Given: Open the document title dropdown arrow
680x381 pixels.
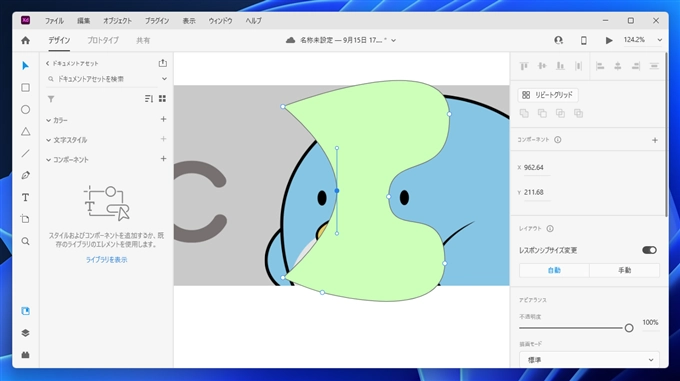Looking at the screenshot, I should [393, 40].
